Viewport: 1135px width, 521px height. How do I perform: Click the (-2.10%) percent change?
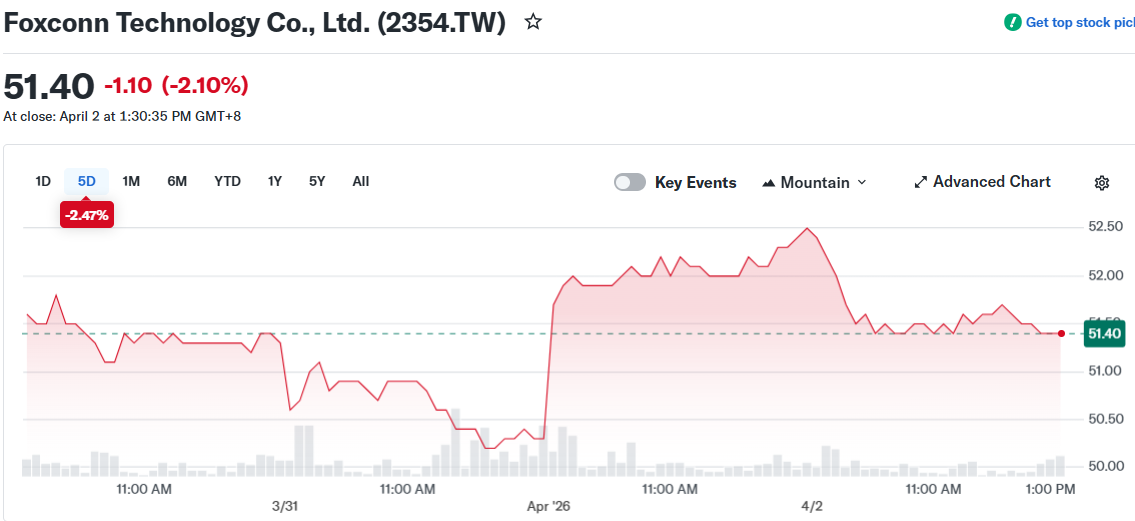click(205, 86)
